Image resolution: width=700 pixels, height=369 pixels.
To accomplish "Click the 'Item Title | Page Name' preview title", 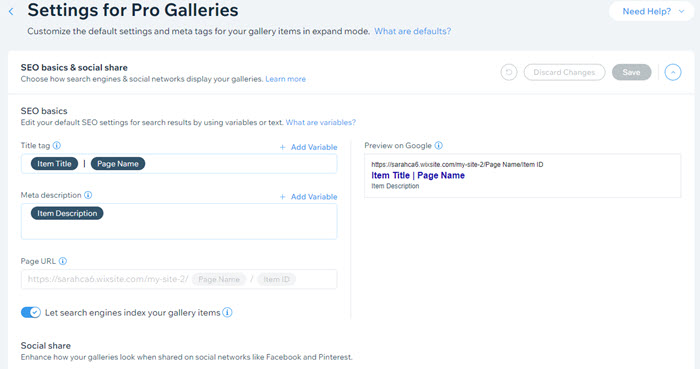I will [418, 175].
